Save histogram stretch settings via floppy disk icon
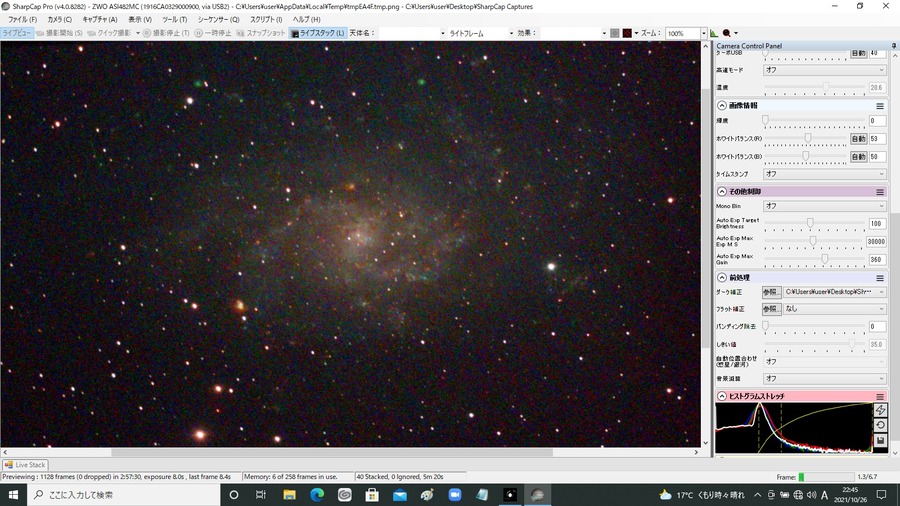The image size is (900, 506). (880, 441)
